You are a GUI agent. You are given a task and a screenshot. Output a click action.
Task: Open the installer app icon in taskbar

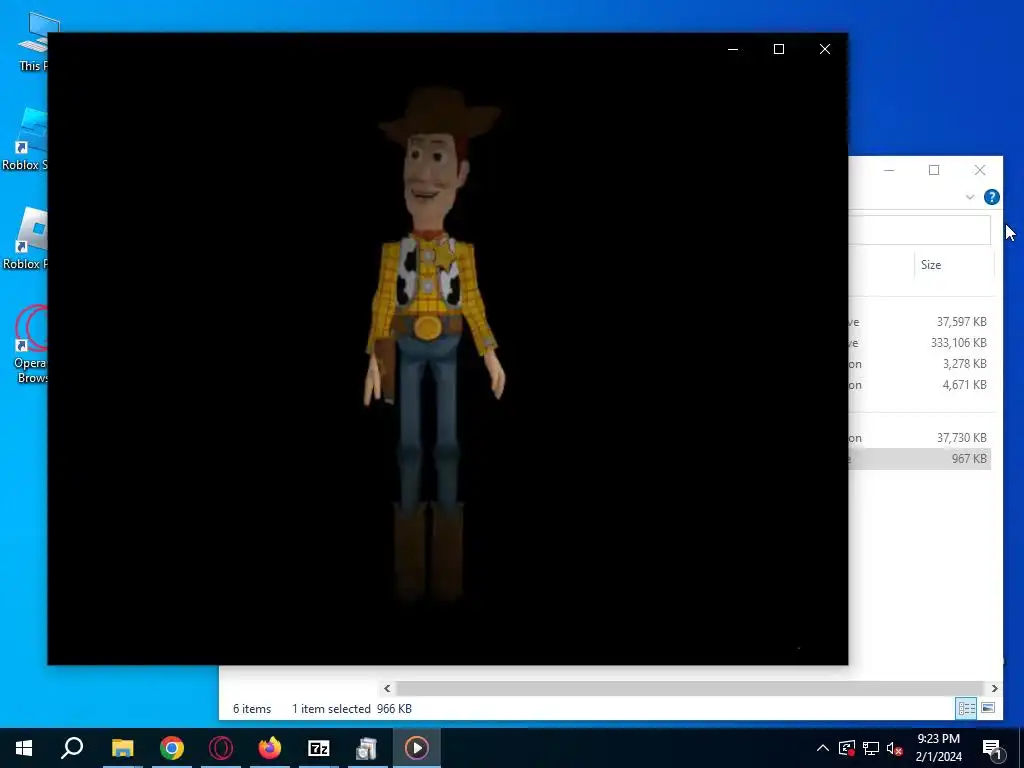pos(367,748)
